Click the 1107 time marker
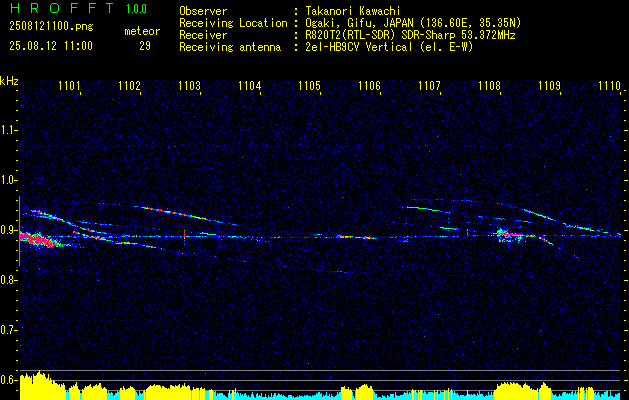Image resolution: width=629 pixels, height=400 pixels. (429, 86)
